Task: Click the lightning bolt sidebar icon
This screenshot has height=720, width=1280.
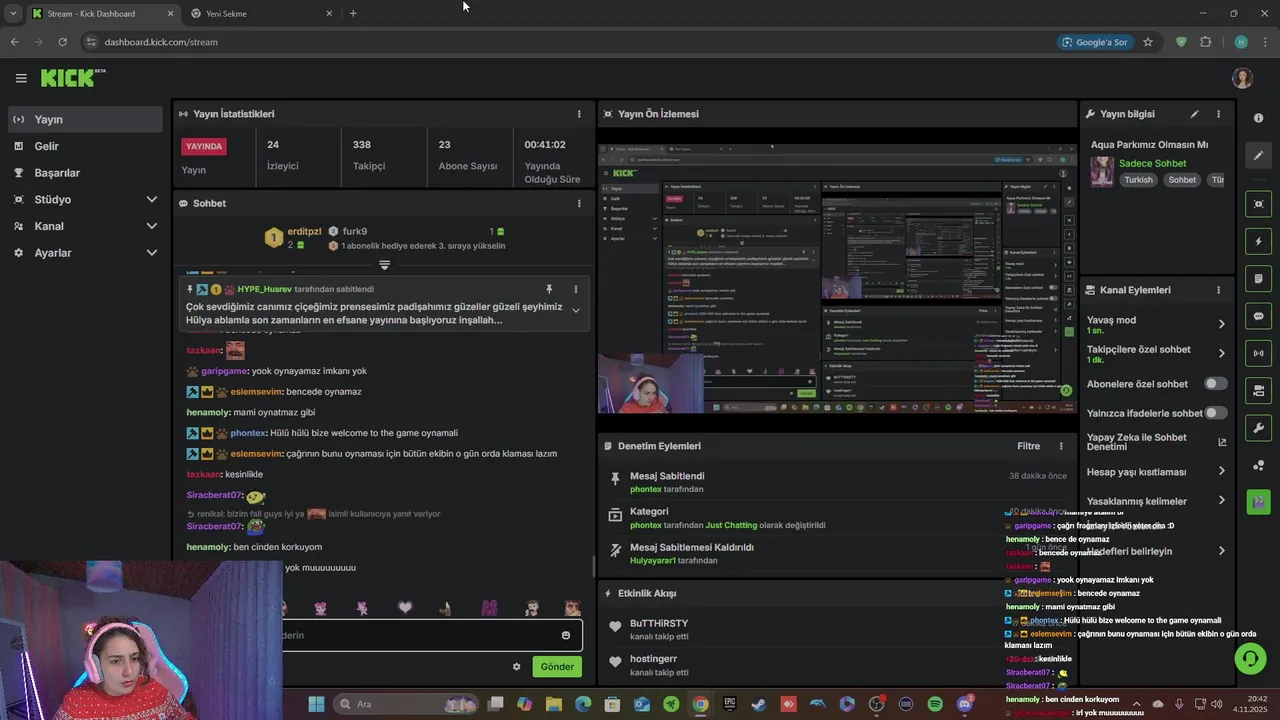Action: click(x=1258, y=241)
